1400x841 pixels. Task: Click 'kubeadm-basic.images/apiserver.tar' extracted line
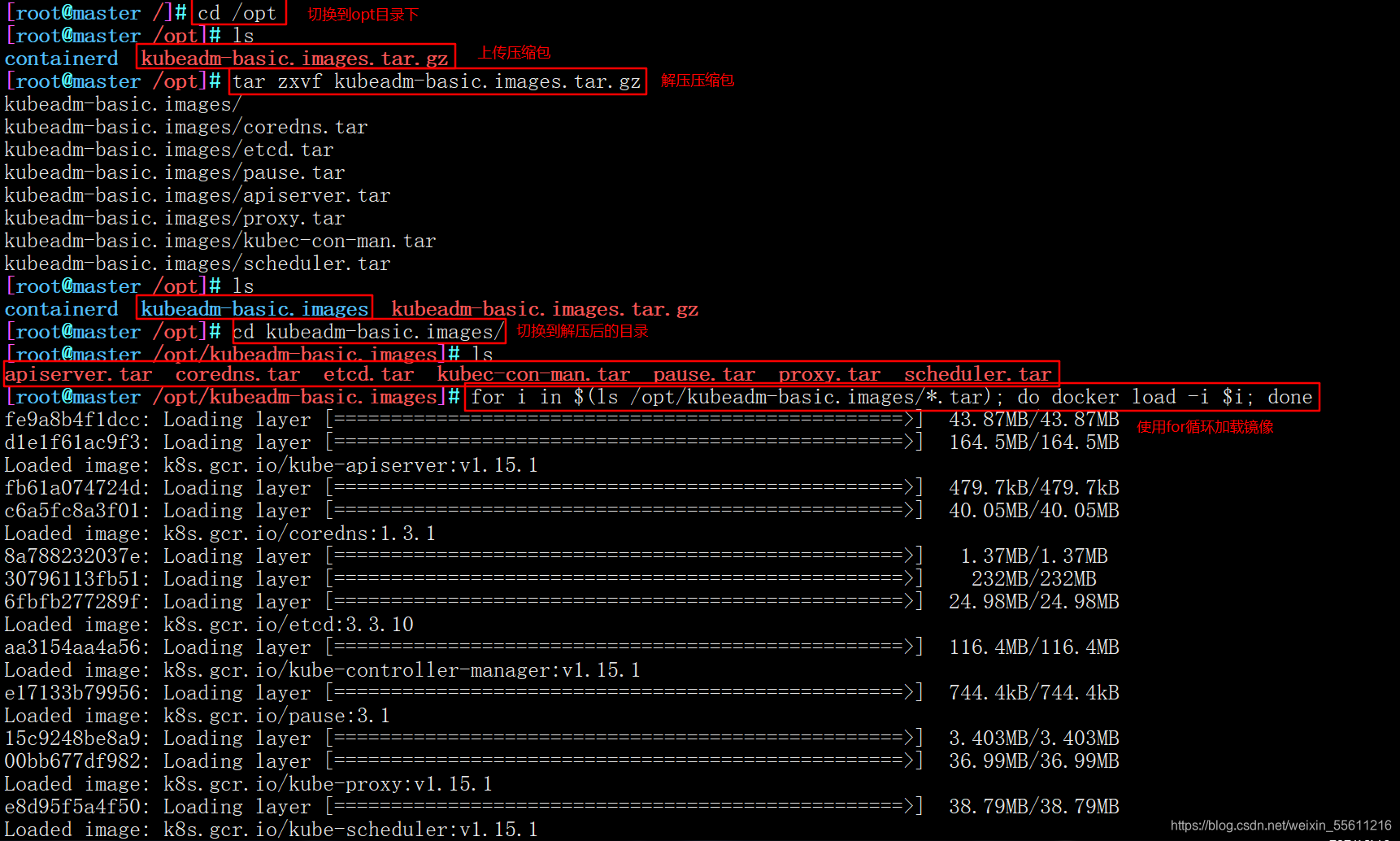pyautogui.click(x=198, y=195)
